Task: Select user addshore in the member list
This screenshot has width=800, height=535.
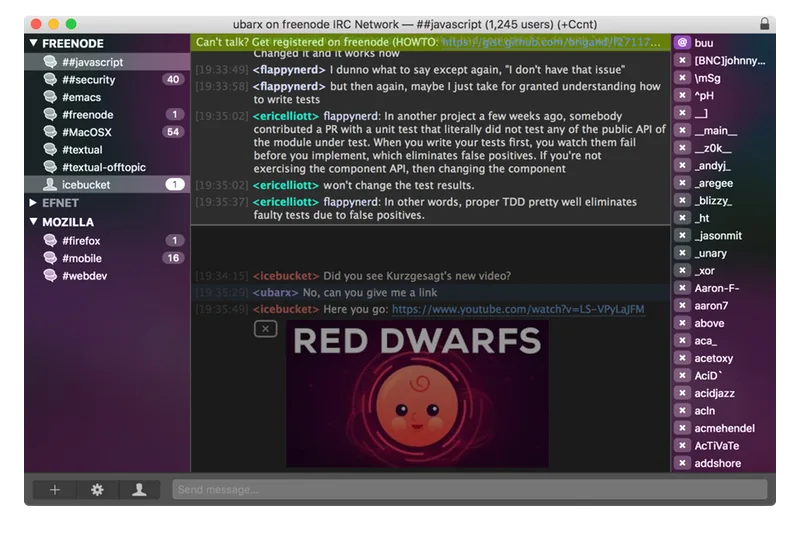Action: pyautogui.click(x=723, y=463)
